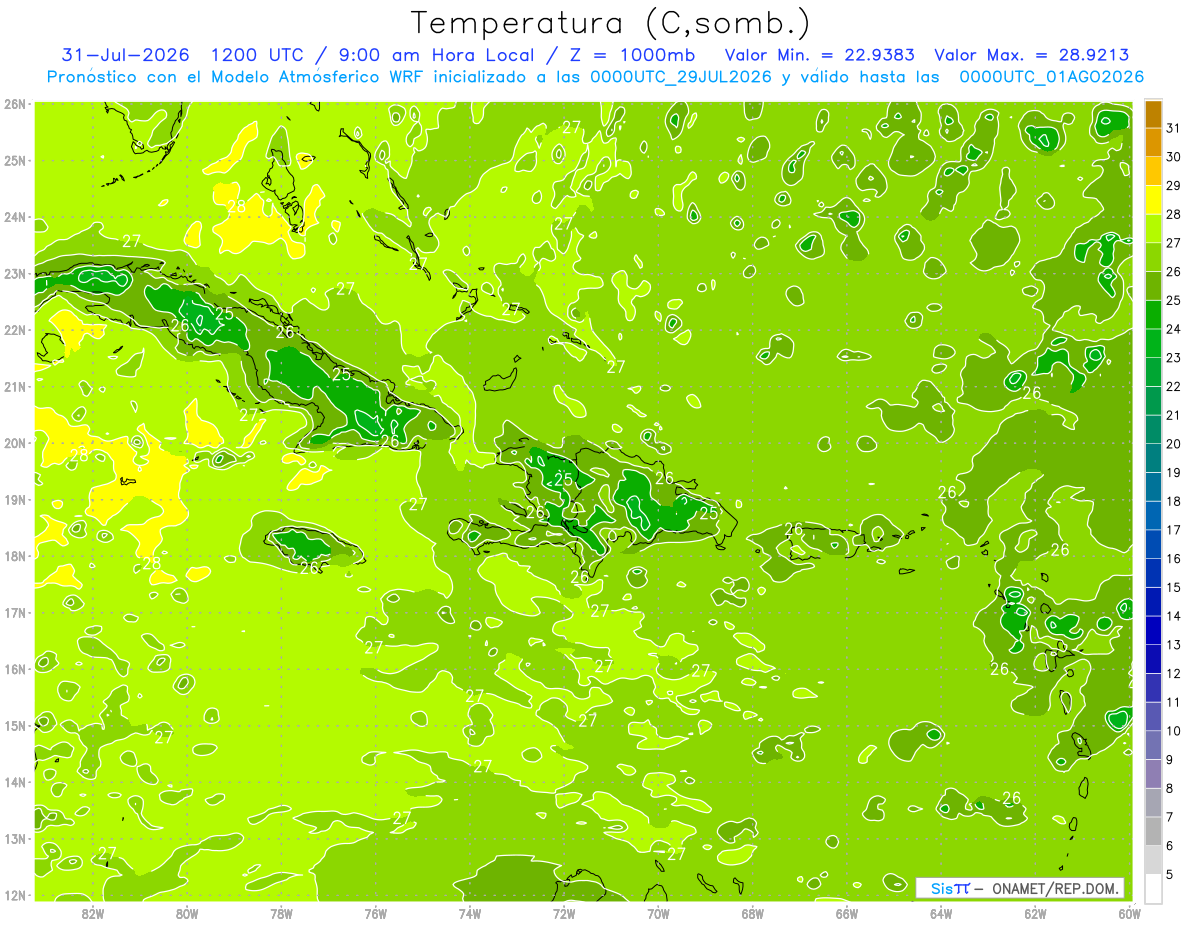Click the "22N" latitude axis label

point(15,330)
